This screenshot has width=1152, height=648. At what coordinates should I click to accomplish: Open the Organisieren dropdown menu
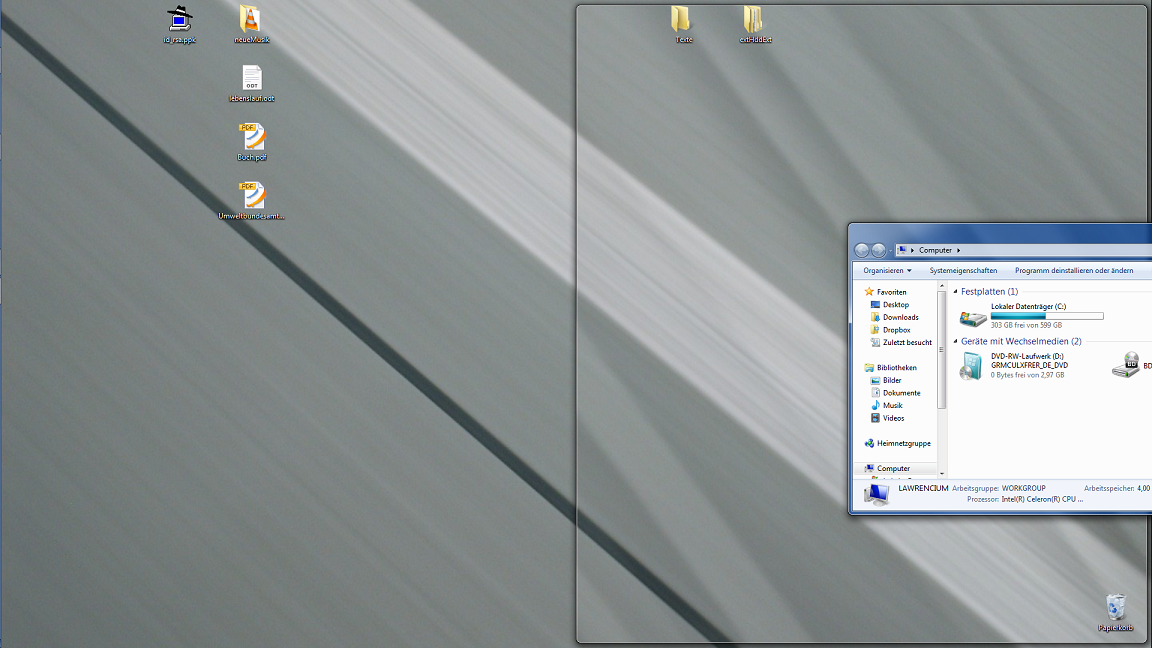tap(887, 271)
